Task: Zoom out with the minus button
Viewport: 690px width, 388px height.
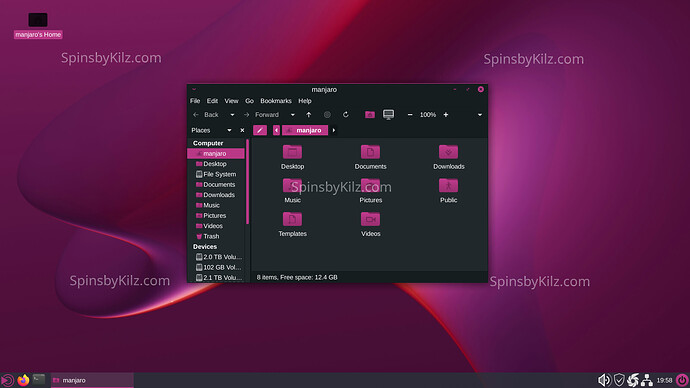Action: click(410, 115)
